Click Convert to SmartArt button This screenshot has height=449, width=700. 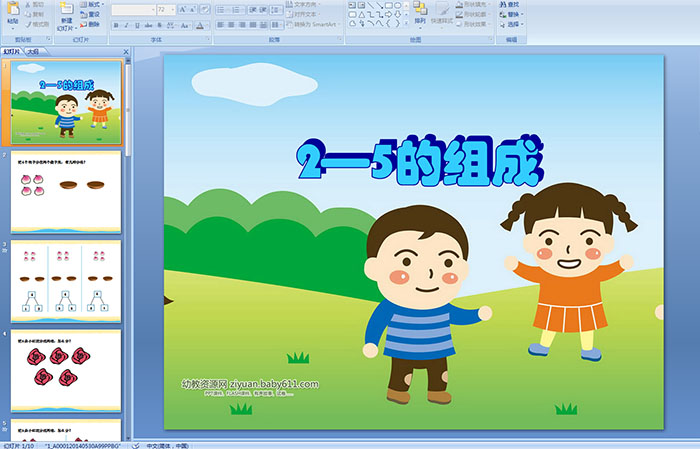click(x=313, y=24)
